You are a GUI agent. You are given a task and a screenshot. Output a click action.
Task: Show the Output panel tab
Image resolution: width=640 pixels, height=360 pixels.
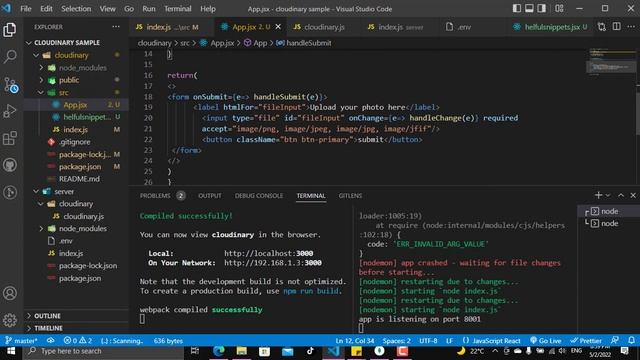[x=210, y=196]
